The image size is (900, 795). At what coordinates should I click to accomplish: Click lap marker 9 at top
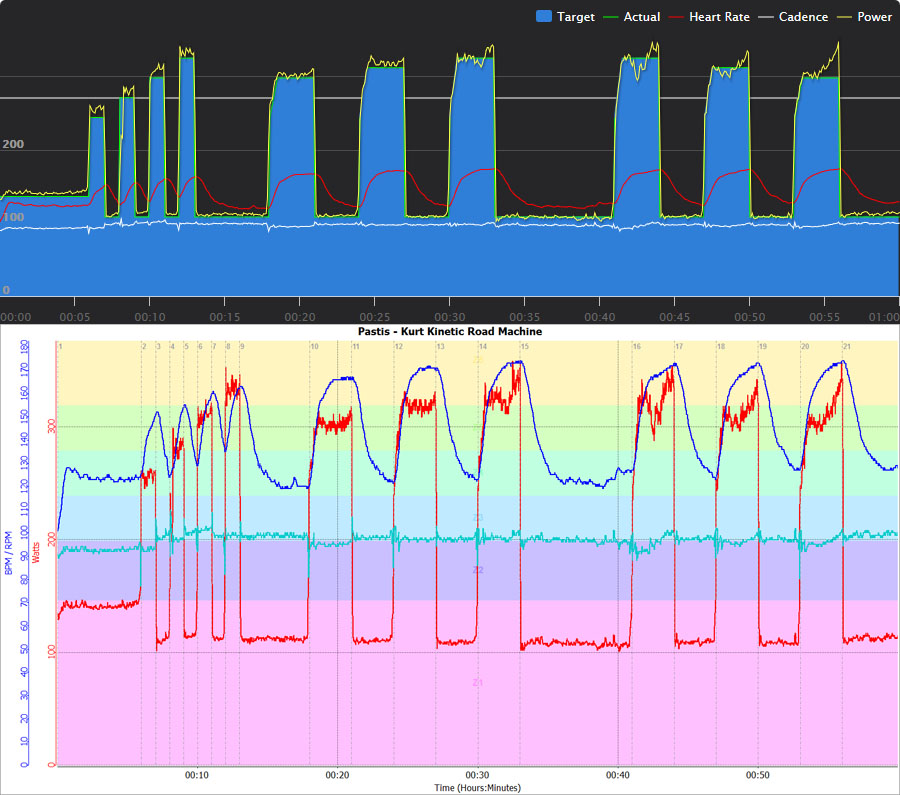coord(242,347)
